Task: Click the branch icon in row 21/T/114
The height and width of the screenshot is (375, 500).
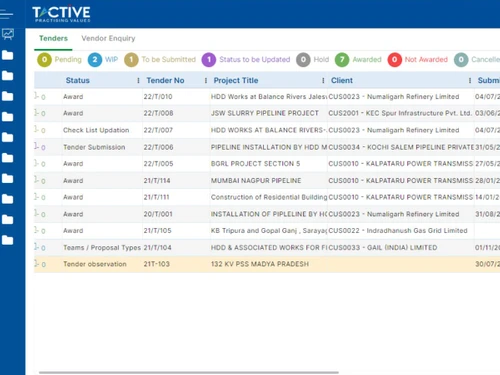Action: 36,180
